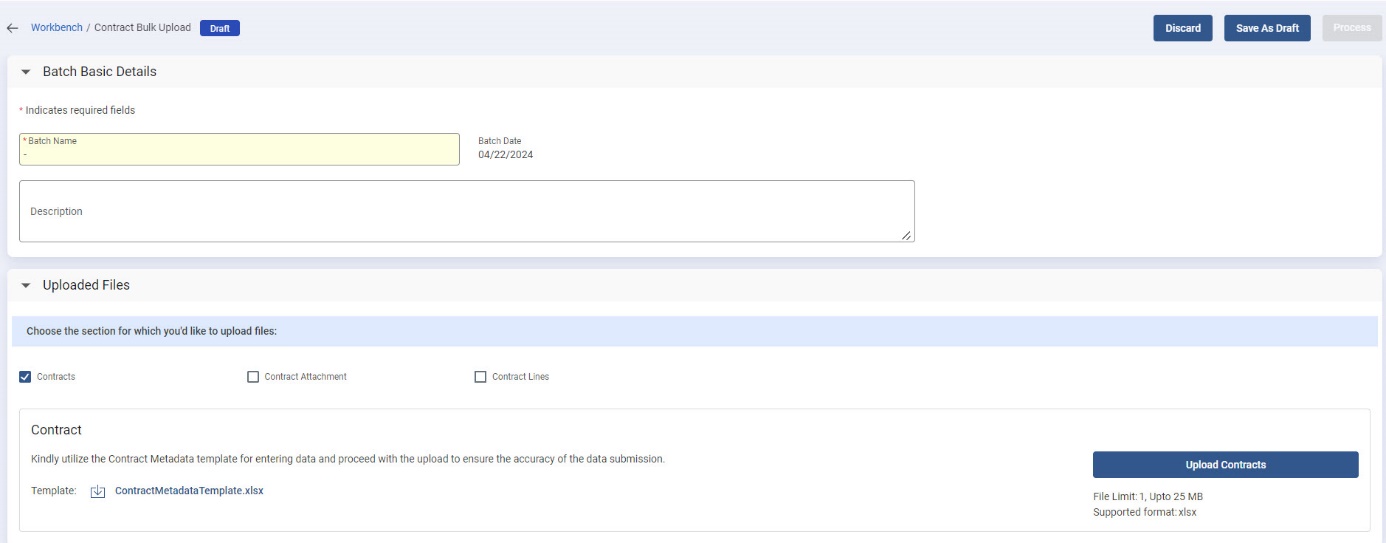Click the Process button

(1351, 28)
